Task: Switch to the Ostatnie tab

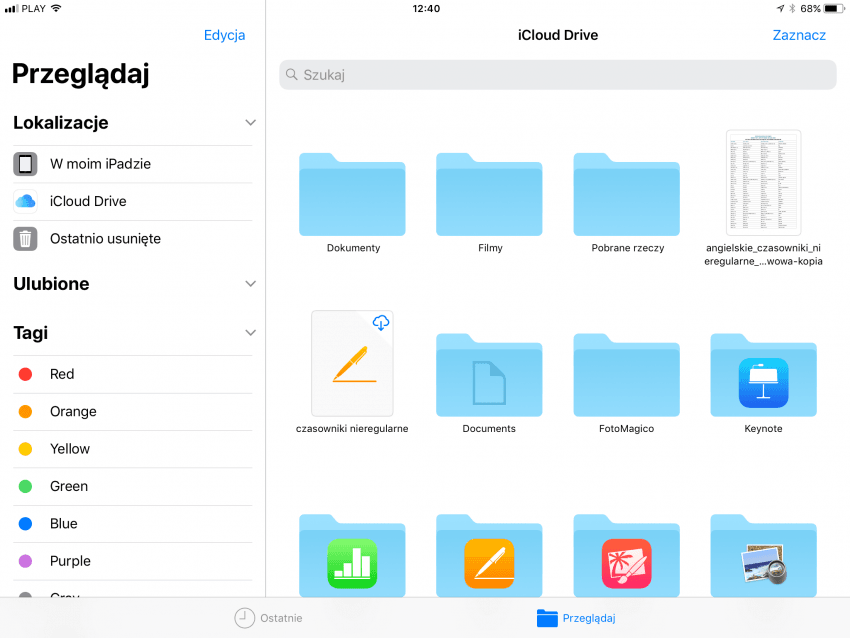Action: tap(268, 618)
